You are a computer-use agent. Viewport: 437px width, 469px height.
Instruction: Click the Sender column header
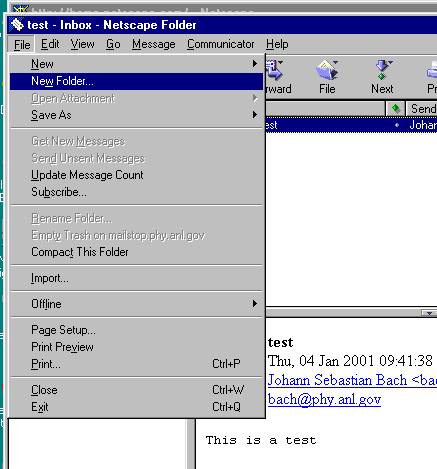tap(422, 109)
